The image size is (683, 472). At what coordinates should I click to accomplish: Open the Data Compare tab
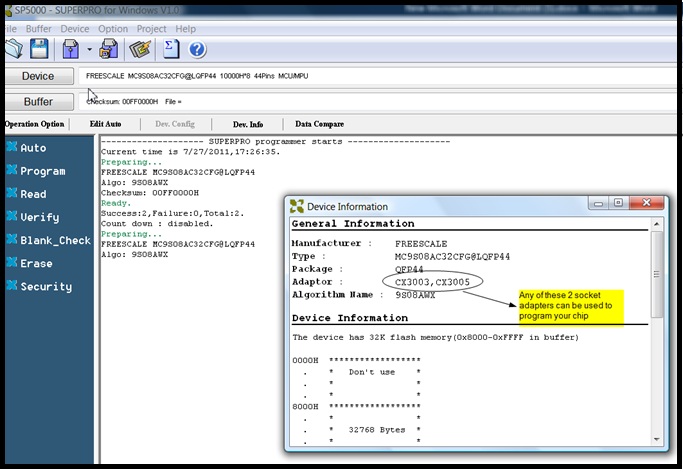click(319, 124)
